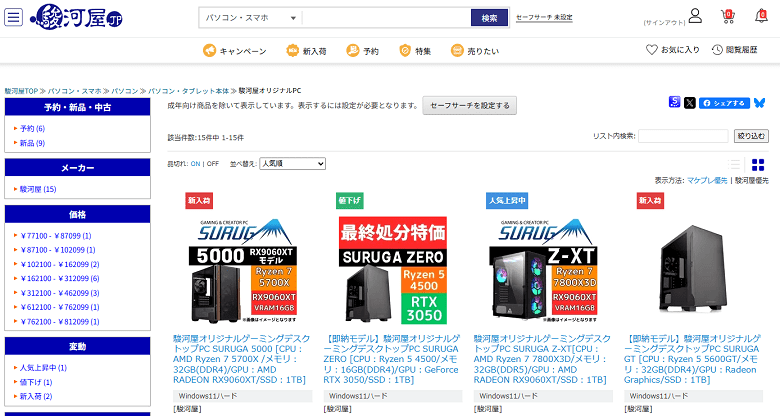The width and height of the screenshot is (780, 416).
Task: Filter price ¥312100 - ¥462099
Action: [60, 293]
